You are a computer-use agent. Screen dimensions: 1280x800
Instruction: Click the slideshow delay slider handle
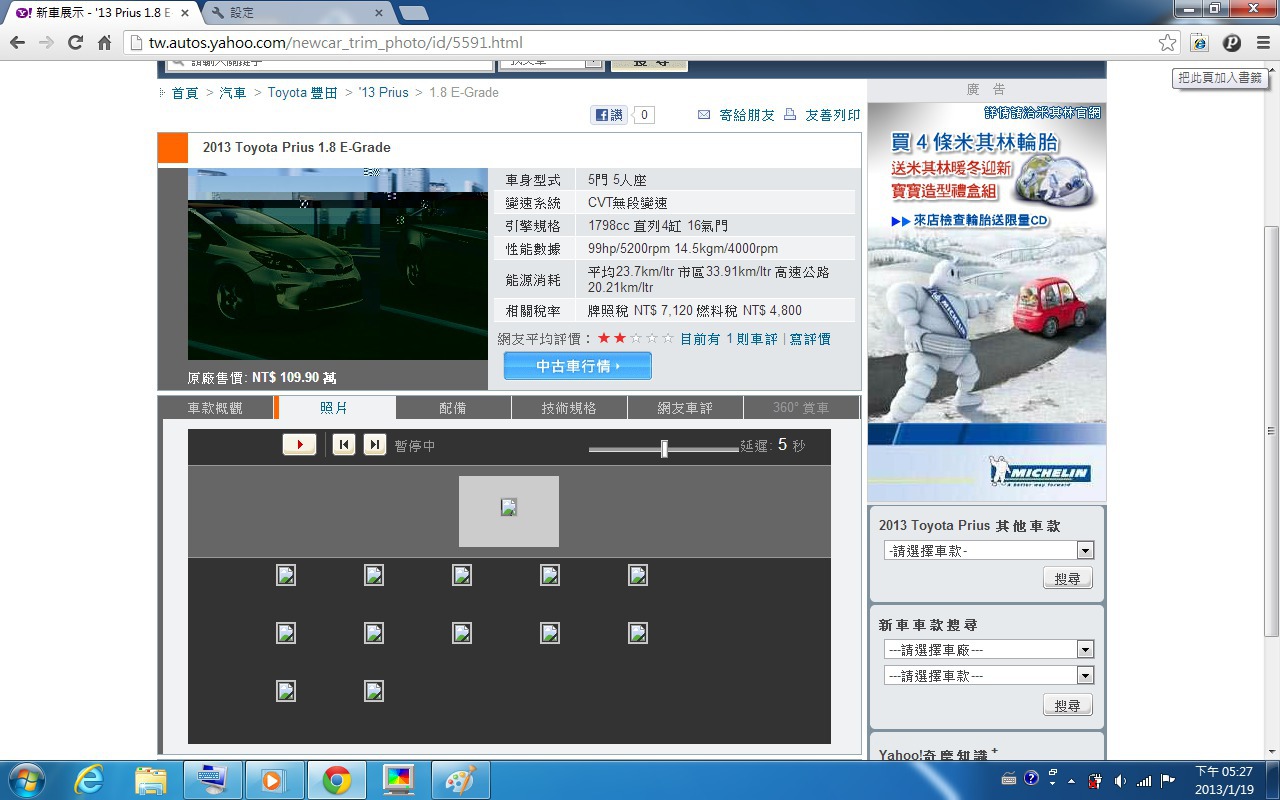coord(664,449)
